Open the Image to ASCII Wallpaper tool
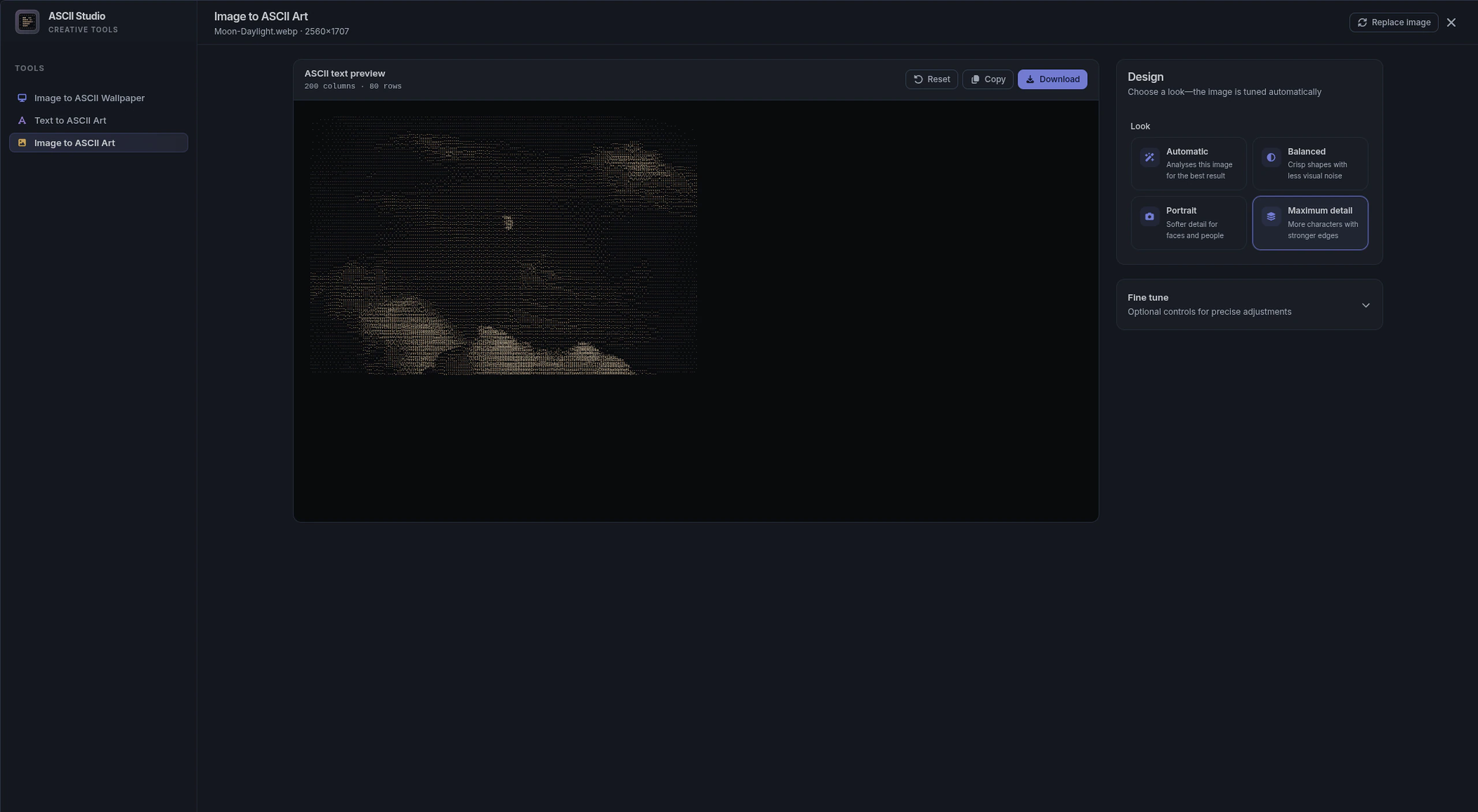This screenshot has height=812, width=1478. pos(98,98)
